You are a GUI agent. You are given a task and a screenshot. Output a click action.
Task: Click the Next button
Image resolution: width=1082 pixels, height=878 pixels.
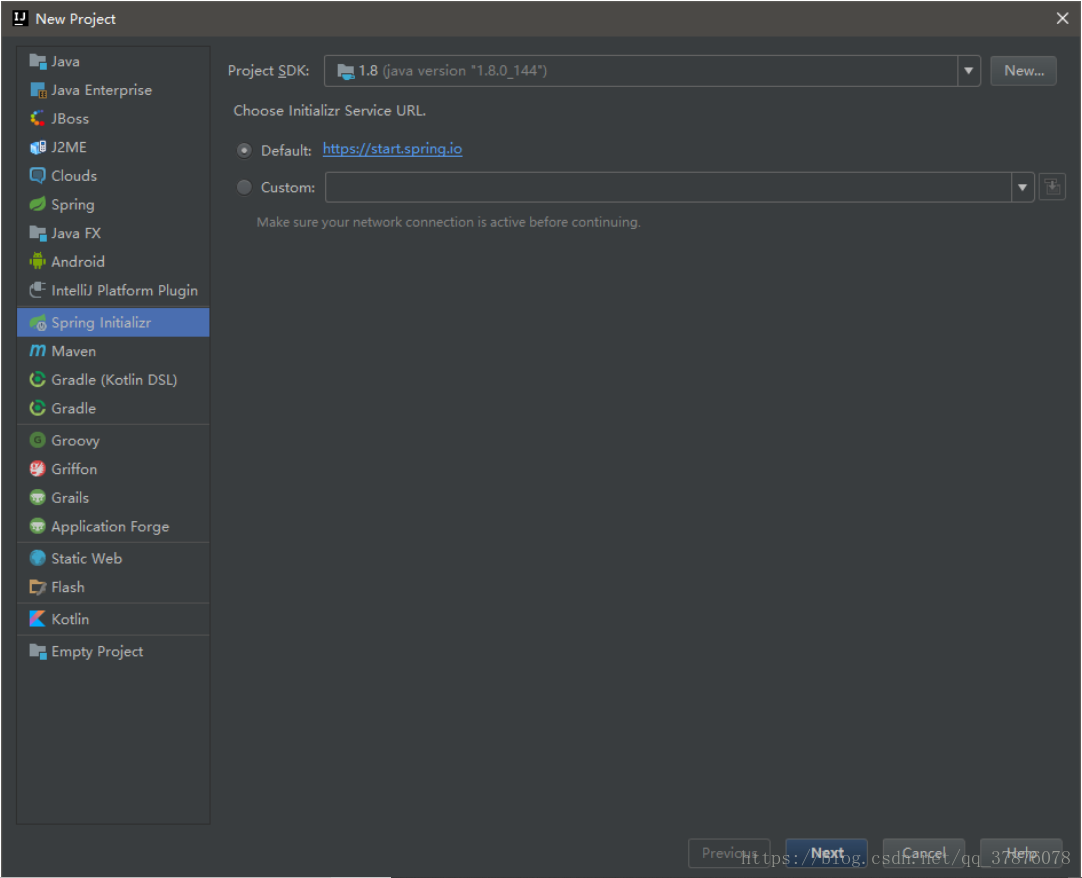point(827,853)
